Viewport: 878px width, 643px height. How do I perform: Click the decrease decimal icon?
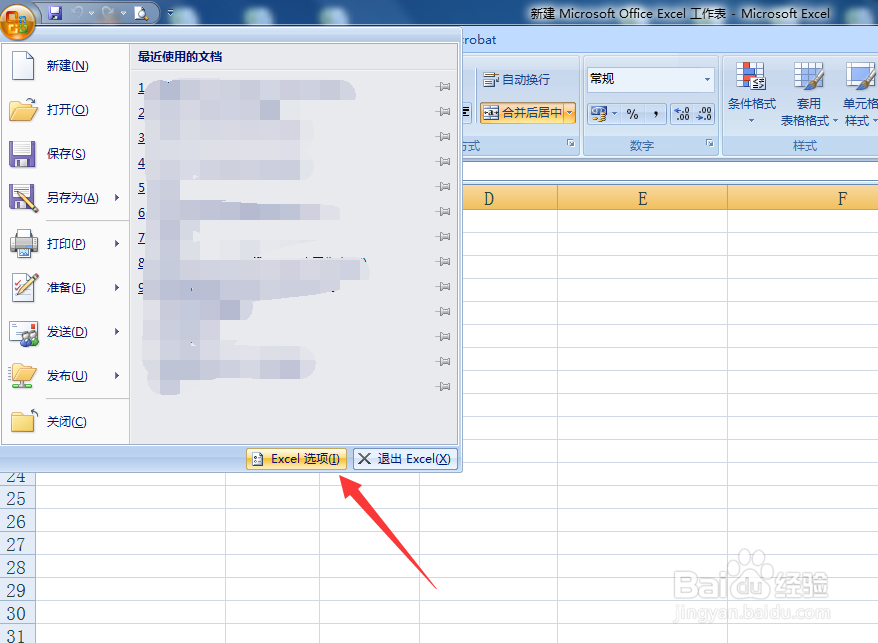pos(704,114)
